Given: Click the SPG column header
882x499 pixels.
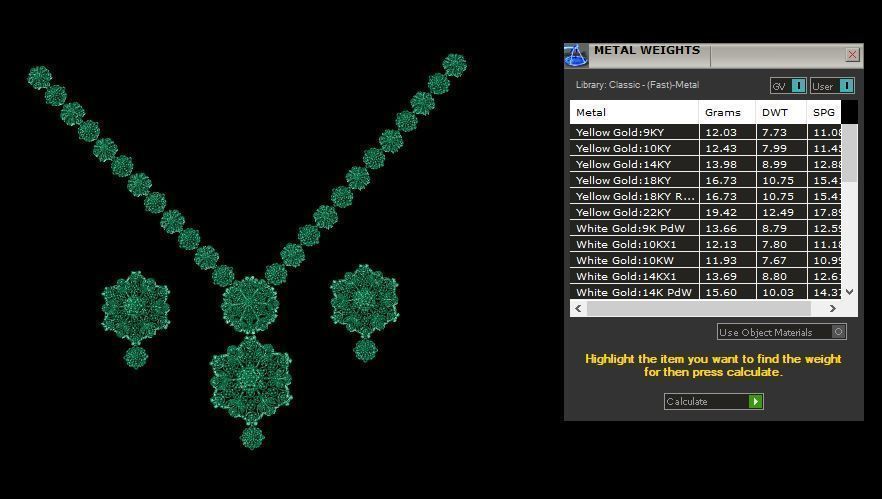Looking at the screenshot, I should (824, 113).
